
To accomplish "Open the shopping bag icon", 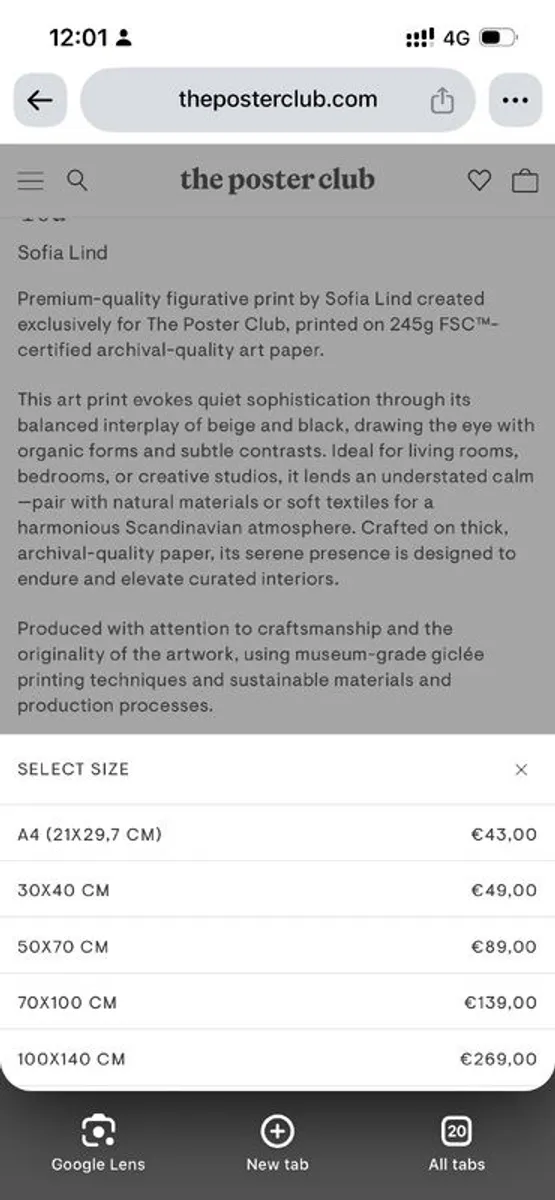I will click(524, 180).
